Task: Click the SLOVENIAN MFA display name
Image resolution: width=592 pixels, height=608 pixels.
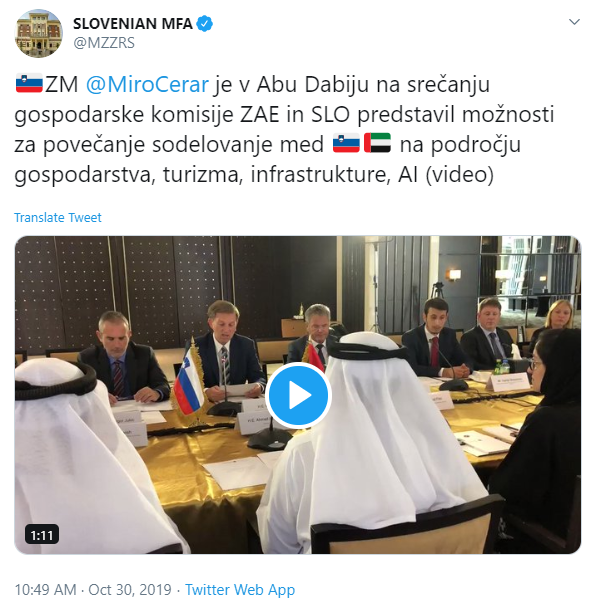Action: click(x=133, y=24)
